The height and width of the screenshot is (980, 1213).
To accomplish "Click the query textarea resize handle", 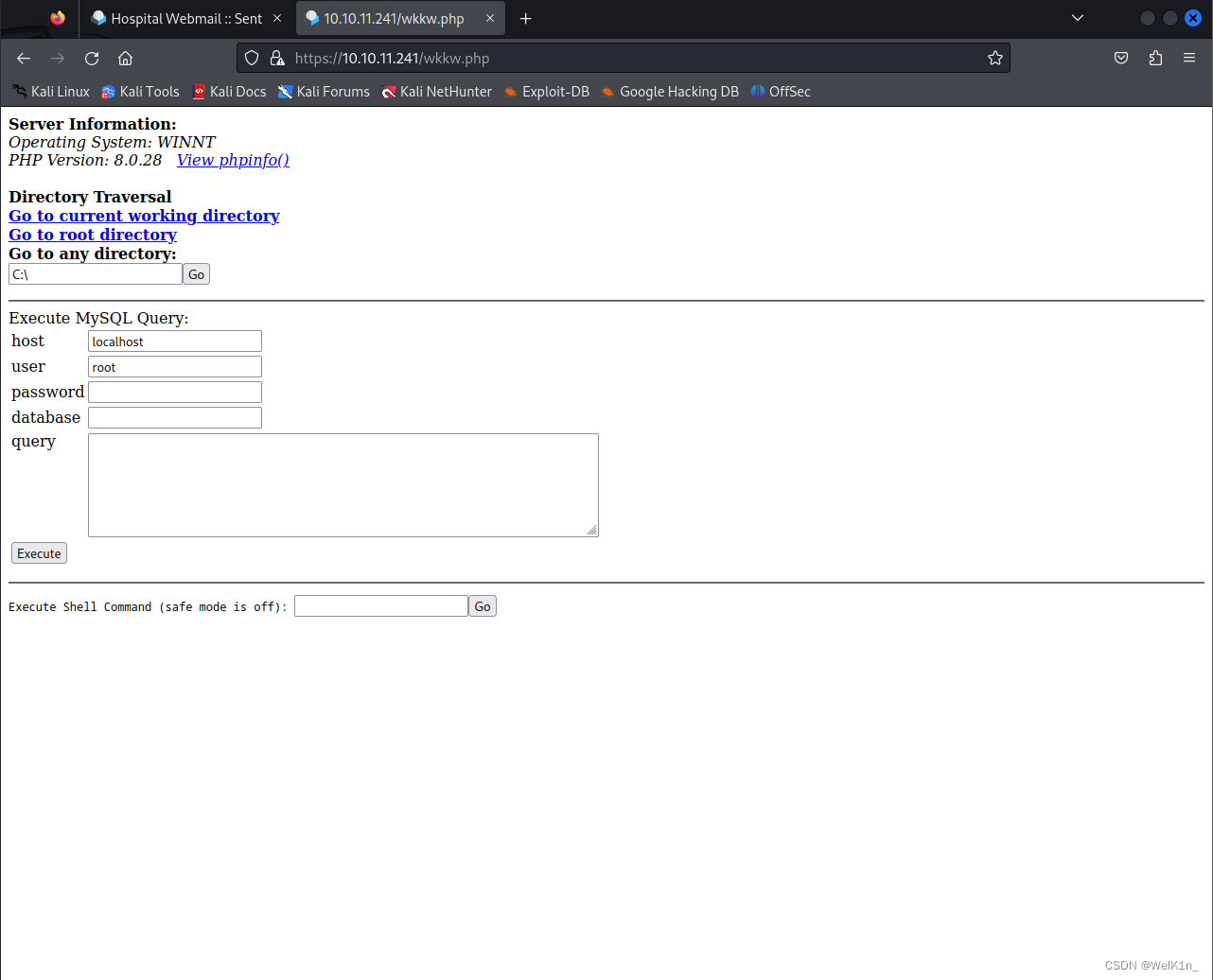I will (591, 530).
